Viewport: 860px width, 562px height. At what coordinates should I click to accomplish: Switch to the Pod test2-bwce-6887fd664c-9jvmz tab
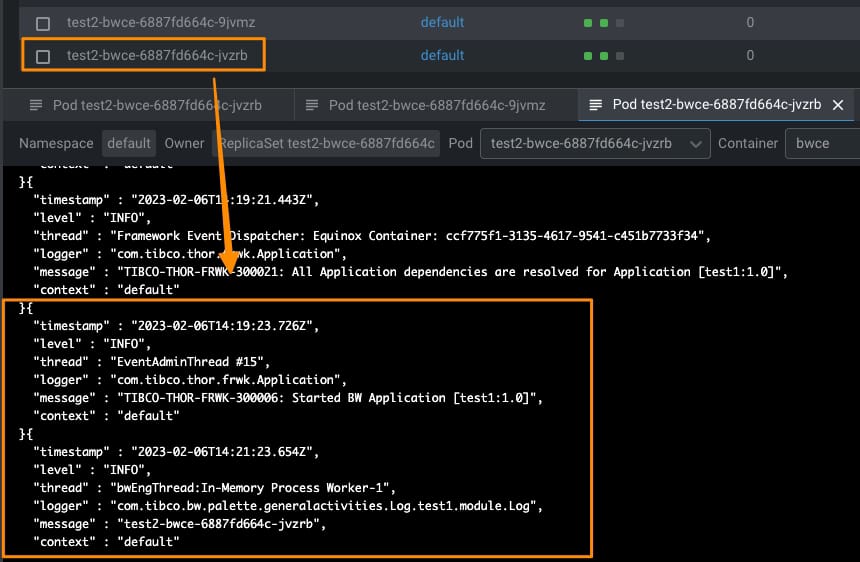click(437, 105)
